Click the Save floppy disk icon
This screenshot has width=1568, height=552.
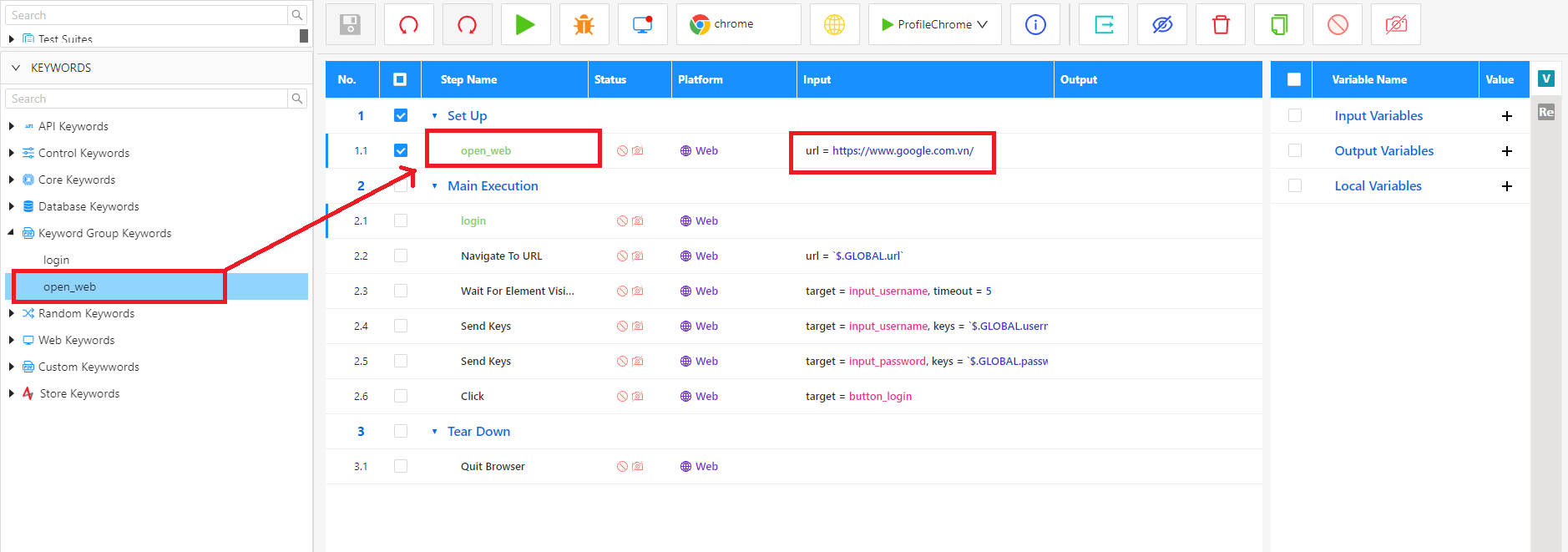pyautogui.click(x=351, y=24)
